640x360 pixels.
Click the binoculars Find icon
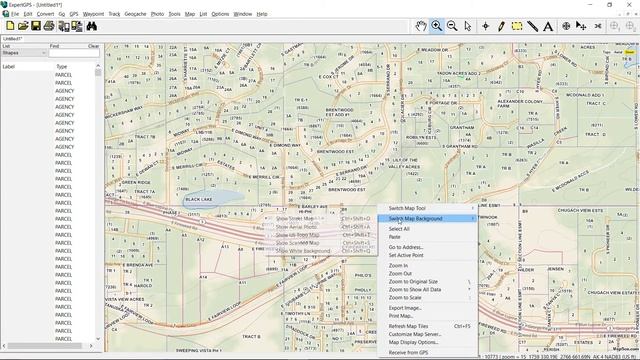coord(91,26)
